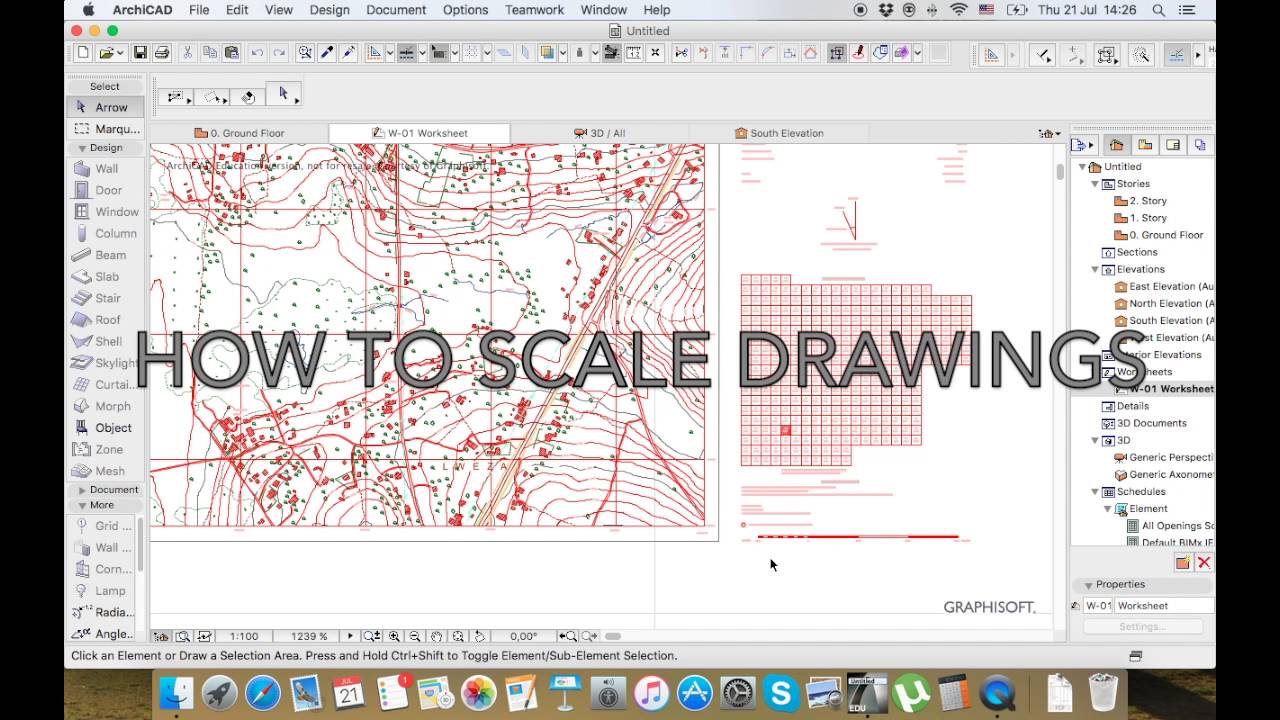Select the Wall tool
Viewport: 1280px width, 720px height.
pyautogui.click(x=106, y=169)
